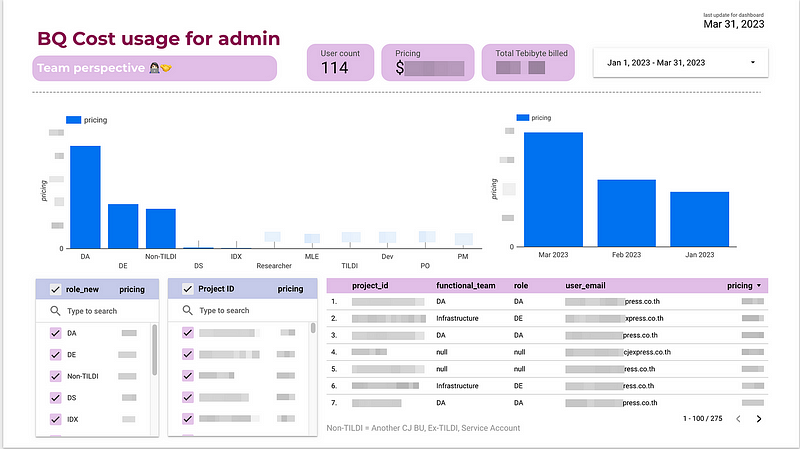Image resolution: width=800 pixels, height=449 pixels.
Task: Click the search icon in role_new filter
Action: coord(55,311)
